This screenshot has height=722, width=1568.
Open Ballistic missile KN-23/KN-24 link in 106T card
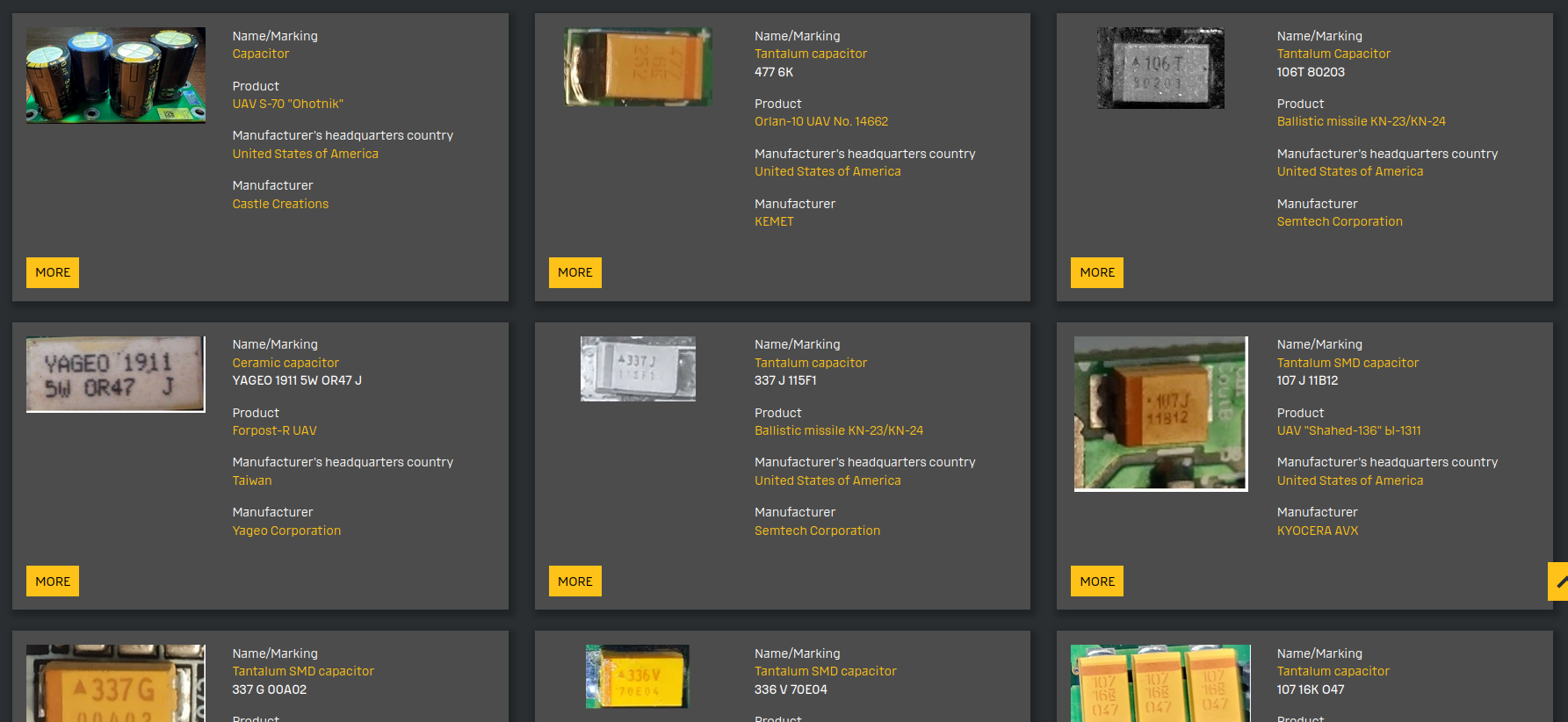point(1361,121)
